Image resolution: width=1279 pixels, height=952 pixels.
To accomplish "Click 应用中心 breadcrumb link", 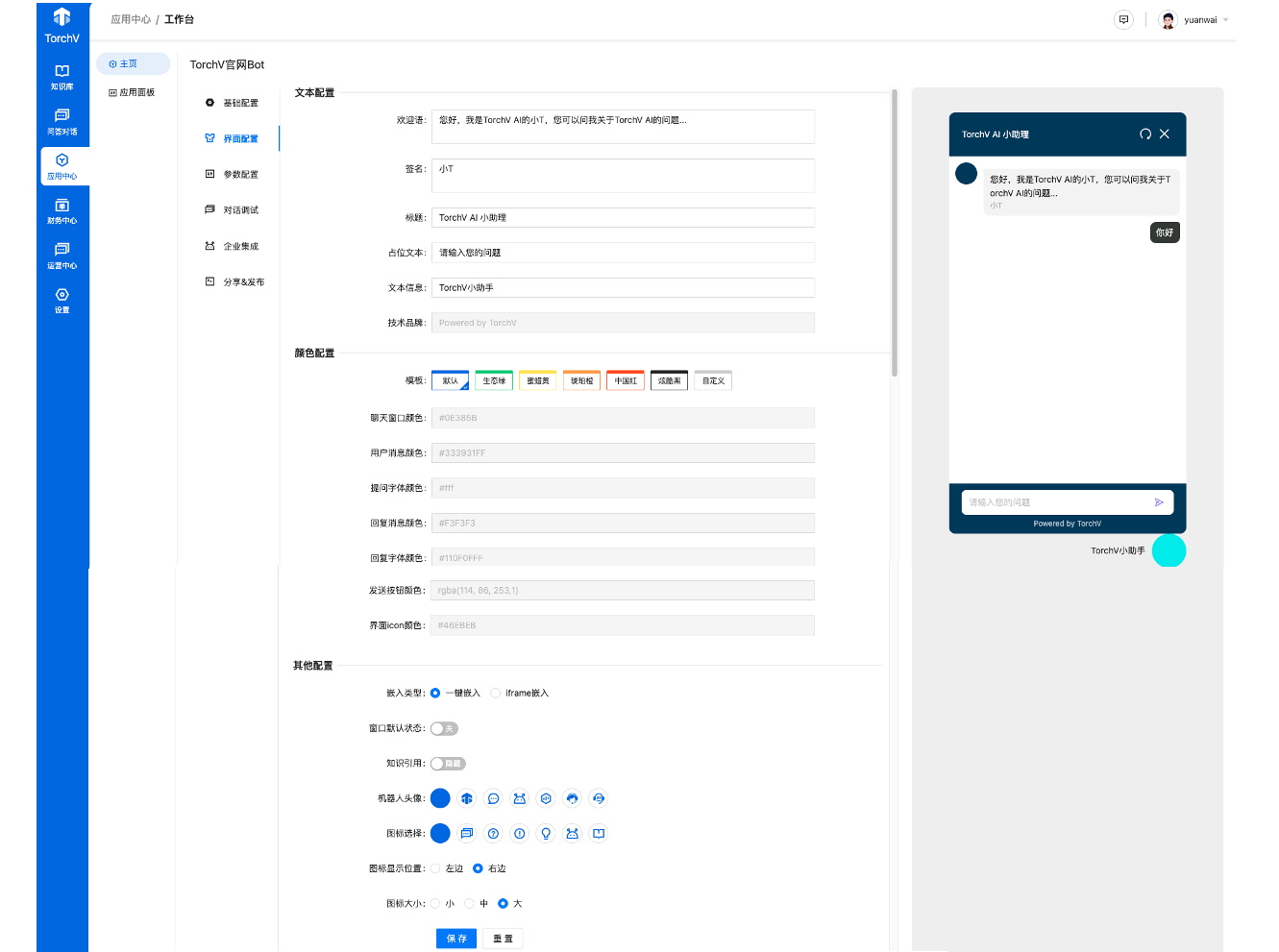I will (x=131, y=19).
